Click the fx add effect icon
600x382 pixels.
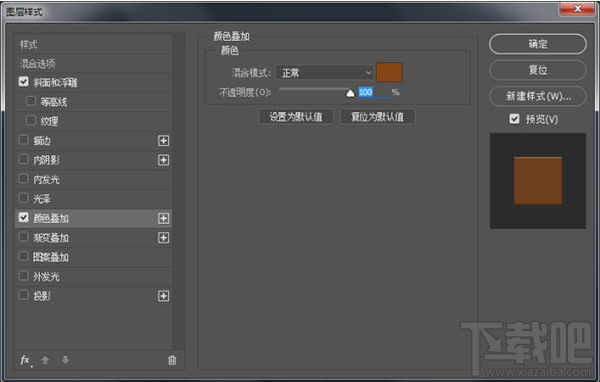[x=26, y=360]
